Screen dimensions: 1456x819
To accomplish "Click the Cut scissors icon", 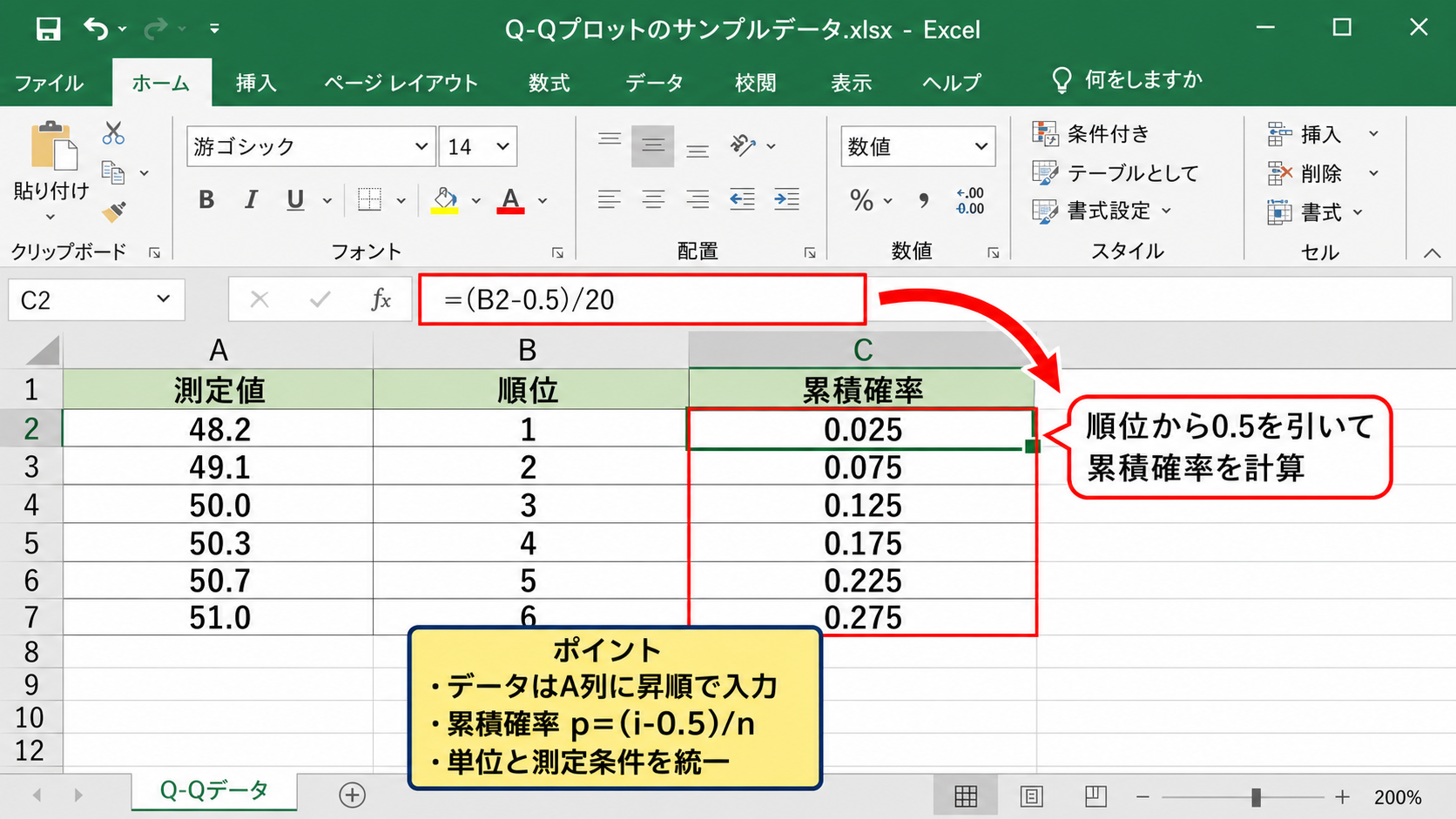I will [x=113, y=133].
